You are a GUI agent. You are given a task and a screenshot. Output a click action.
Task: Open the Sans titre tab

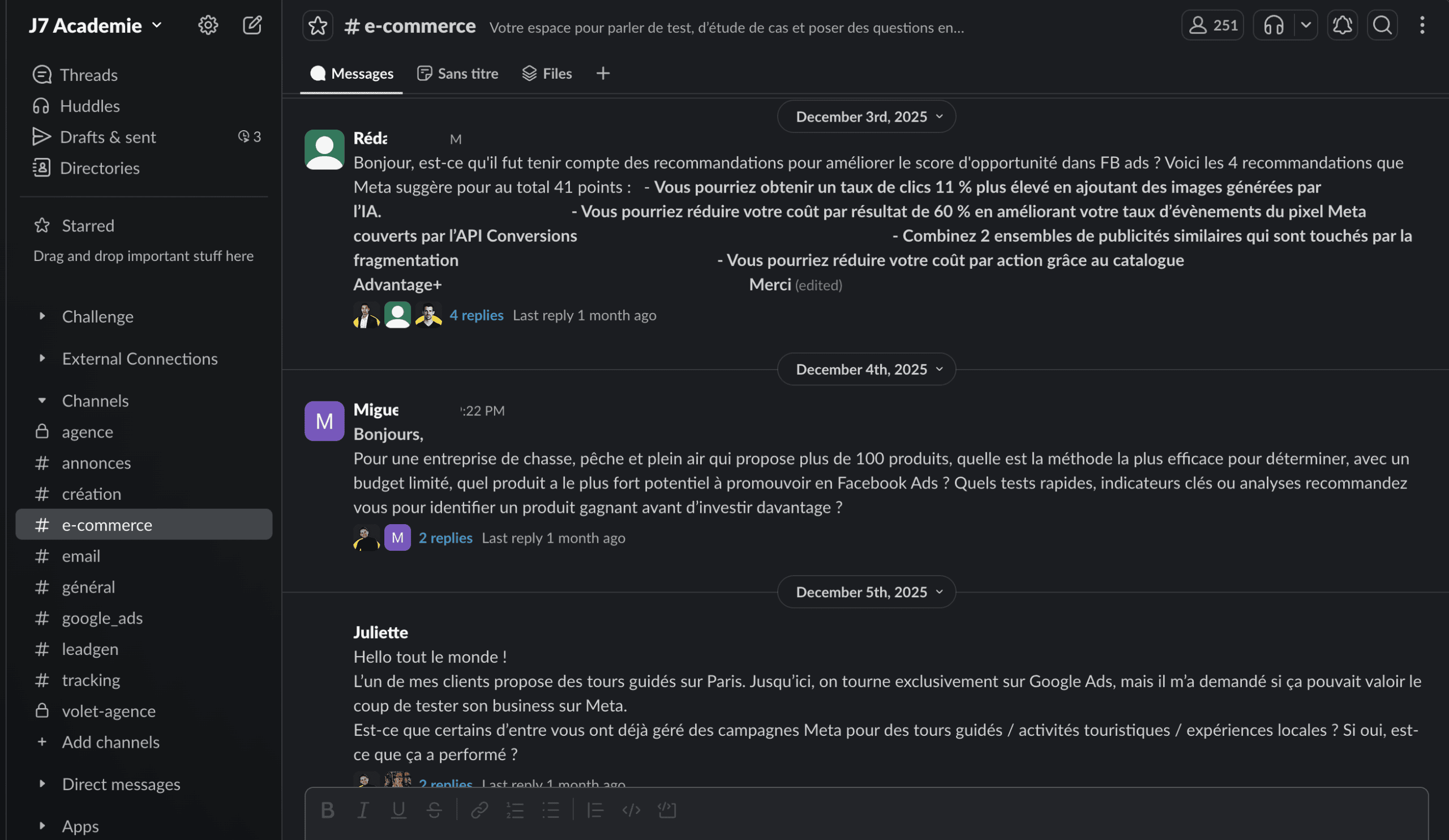click(458, 74)
